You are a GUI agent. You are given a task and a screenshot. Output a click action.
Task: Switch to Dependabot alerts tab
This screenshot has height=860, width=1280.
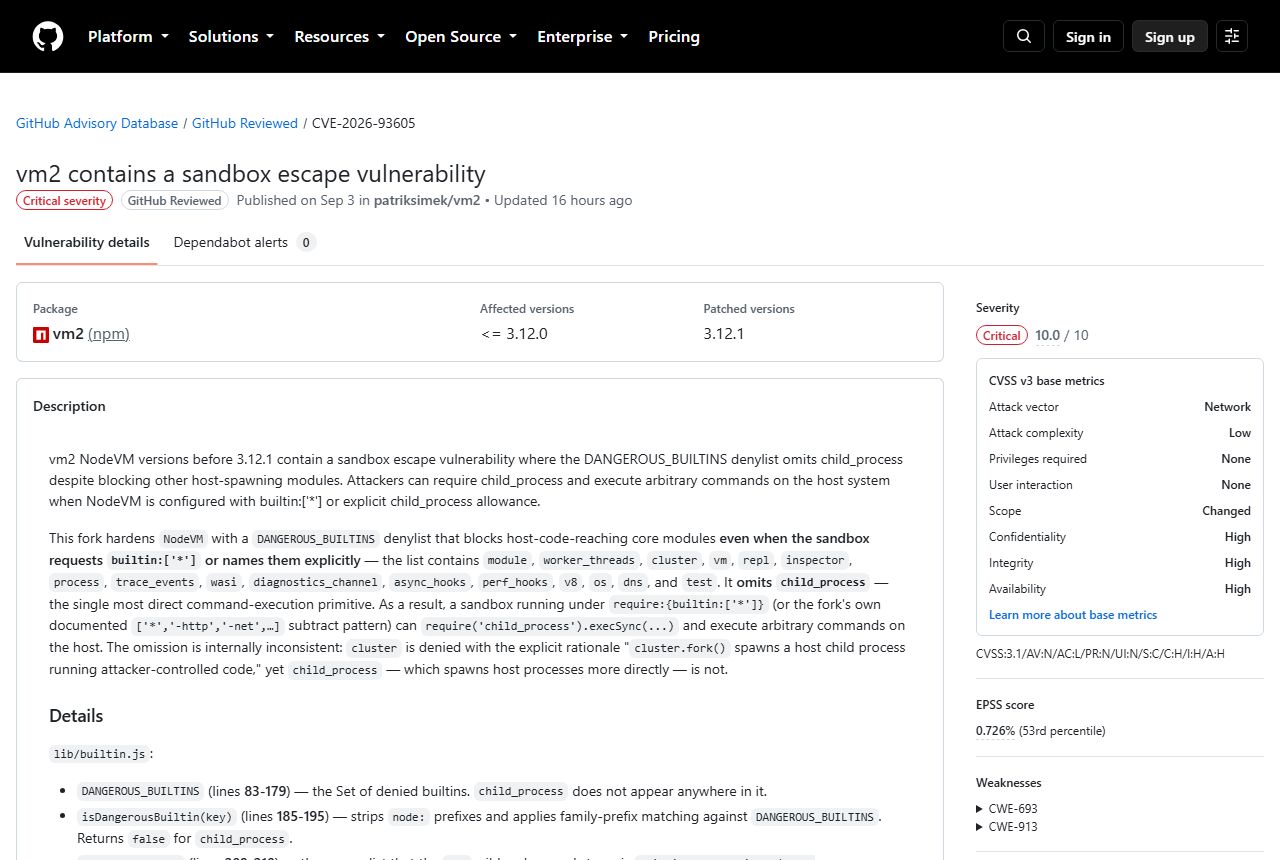tap(244, 242)
